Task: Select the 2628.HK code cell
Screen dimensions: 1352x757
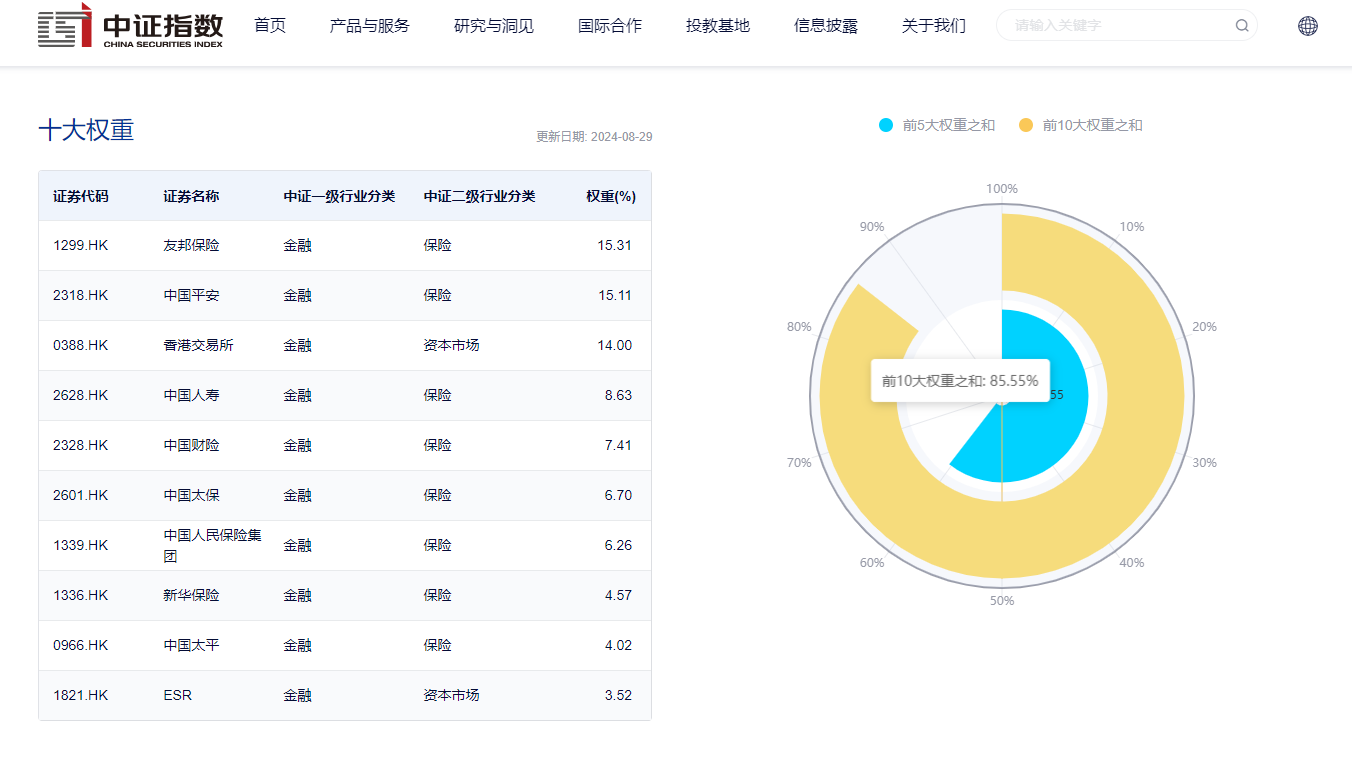Action: point(81,395)
